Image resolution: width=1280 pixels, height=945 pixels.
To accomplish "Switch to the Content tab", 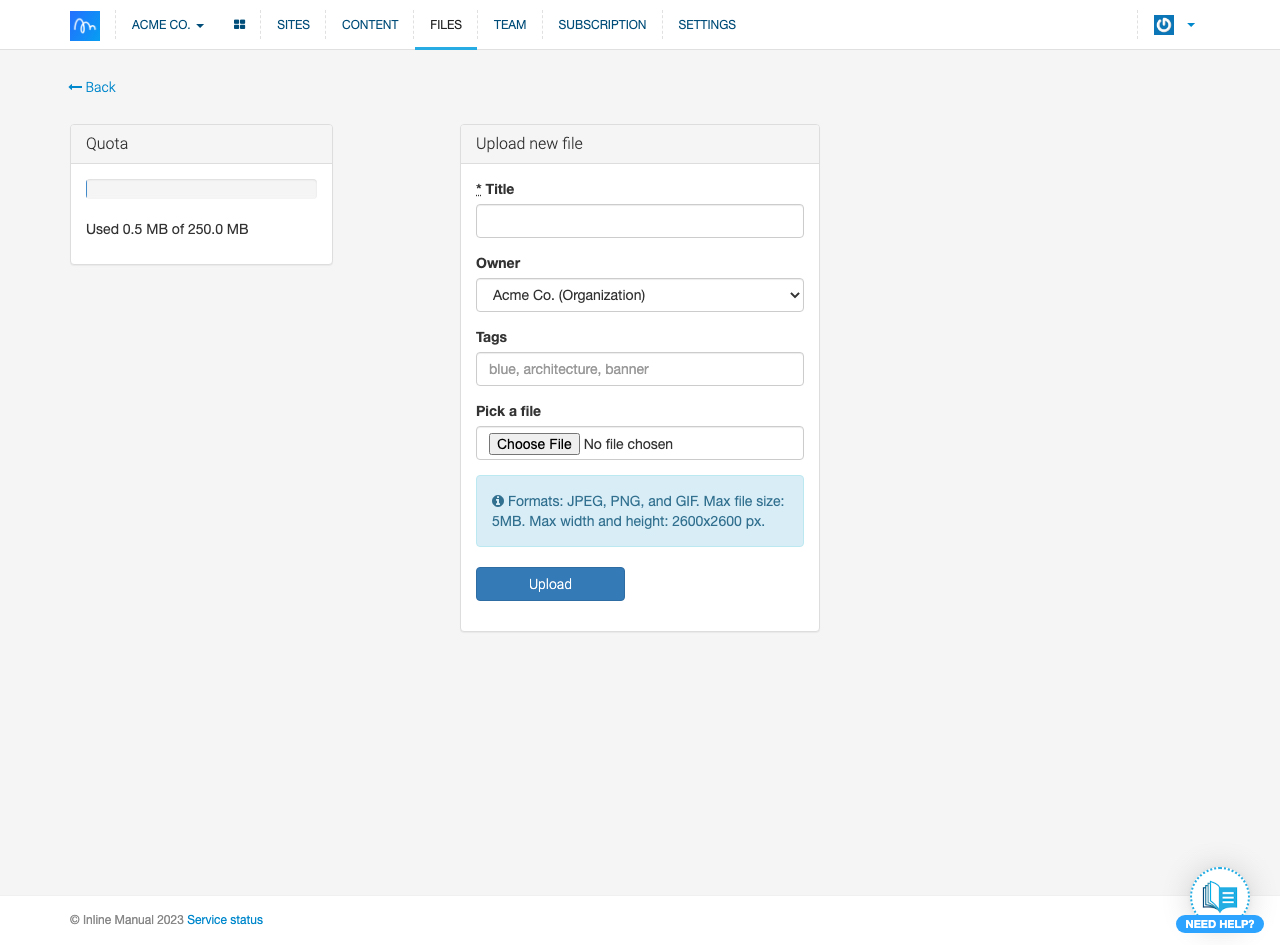I will click(x=370, y=25).
